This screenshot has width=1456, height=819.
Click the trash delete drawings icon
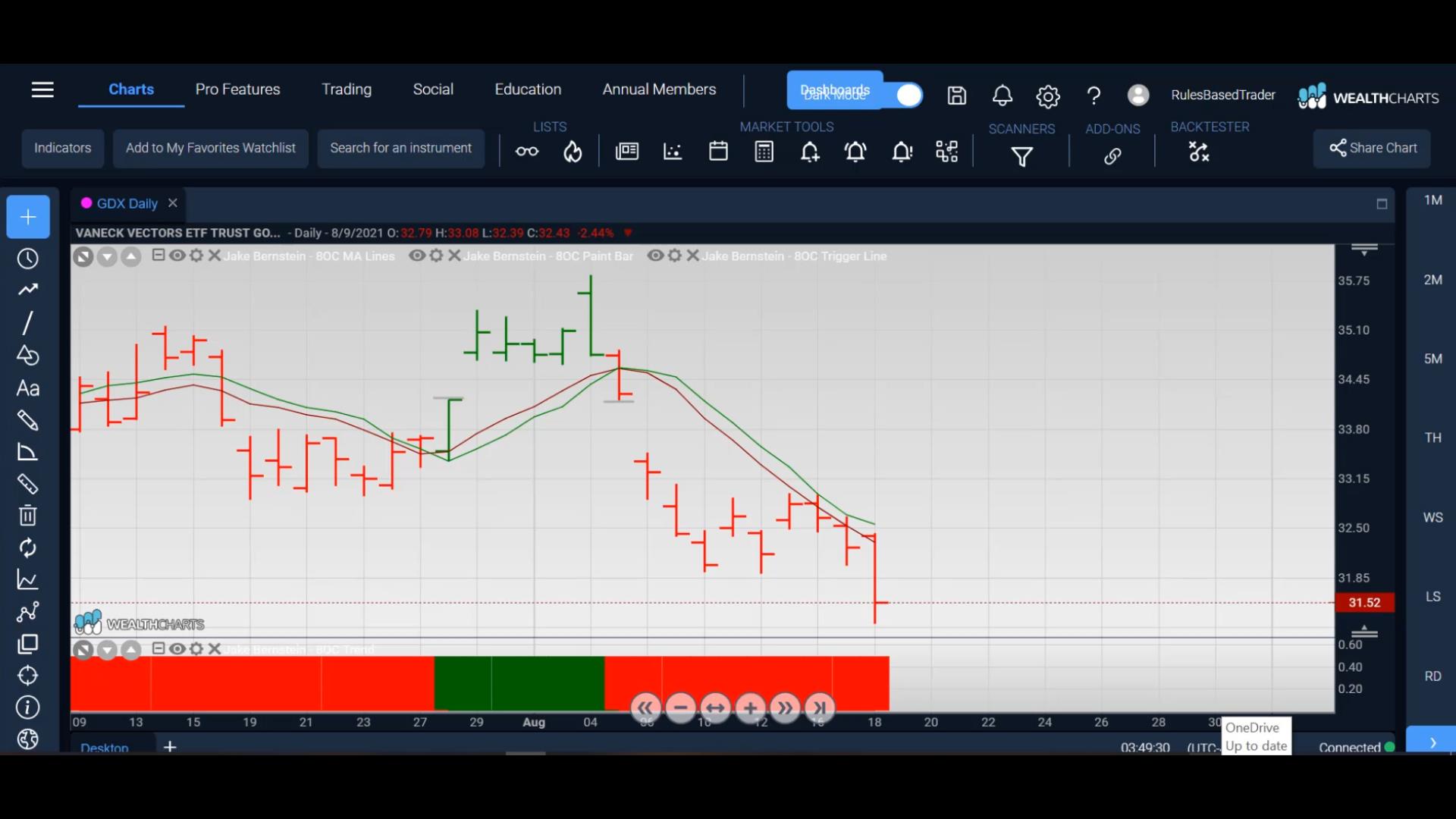(x=28, y=516)
